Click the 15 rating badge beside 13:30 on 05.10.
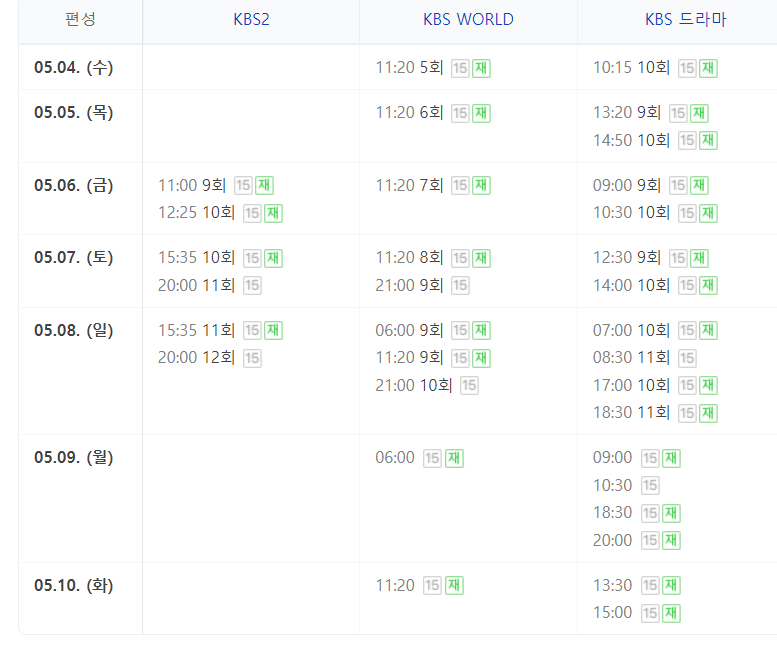This screenshot has width=777, height=651. [650, 586]
